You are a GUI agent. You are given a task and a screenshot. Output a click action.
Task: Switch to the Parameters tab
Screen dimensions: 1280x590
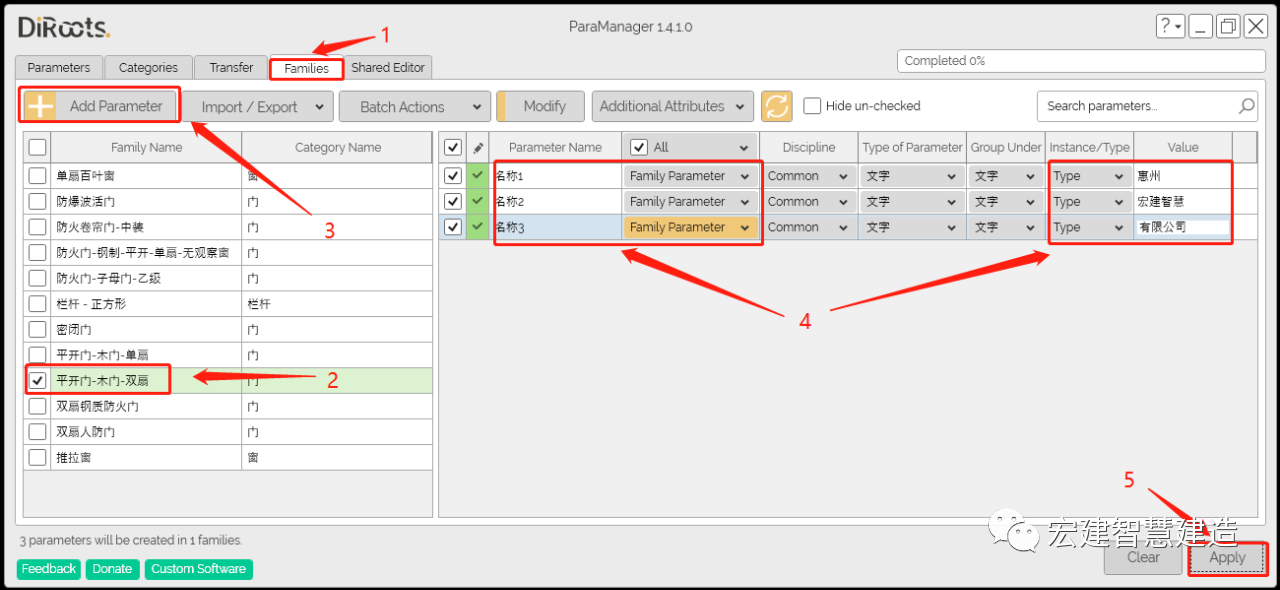pyautogui.click(x=59, y=68)
